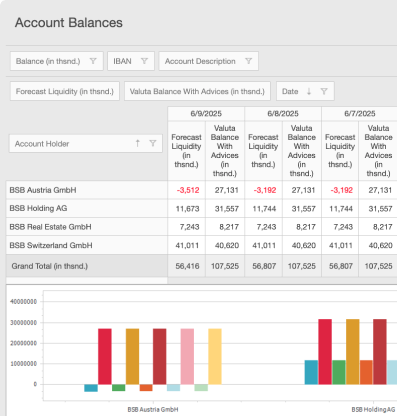This screenshot has width=397, height=416.
Task: Open filter icon on Account Description field
Action: (248, 61)
